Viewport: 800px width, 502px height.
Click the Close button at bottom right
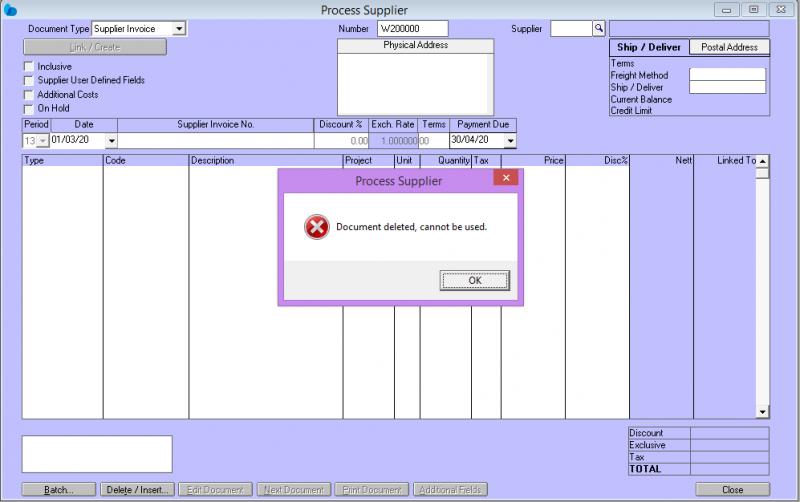point(732,490)
